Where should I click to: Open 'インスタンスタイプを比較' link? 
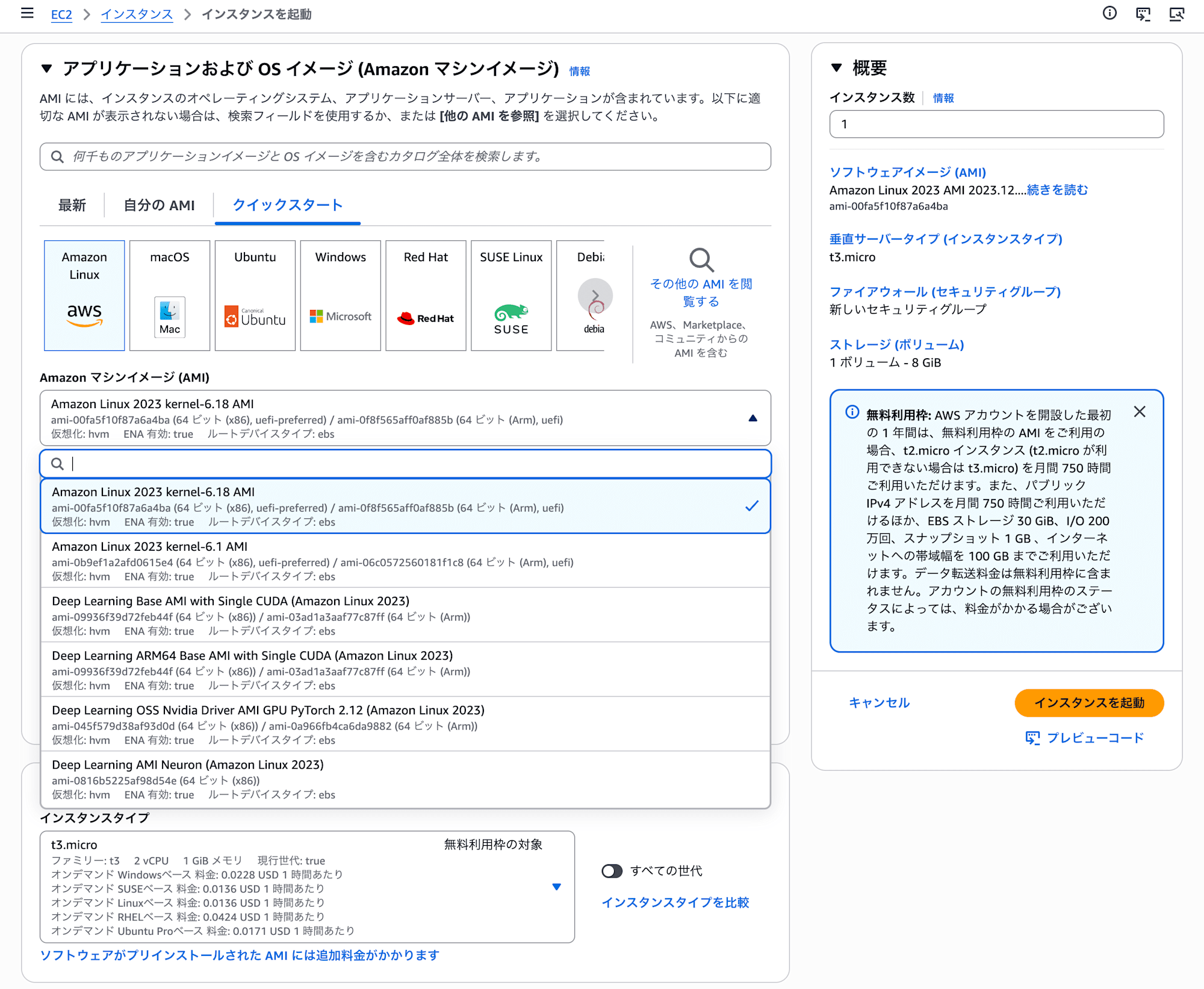click(x=675, y=902)
